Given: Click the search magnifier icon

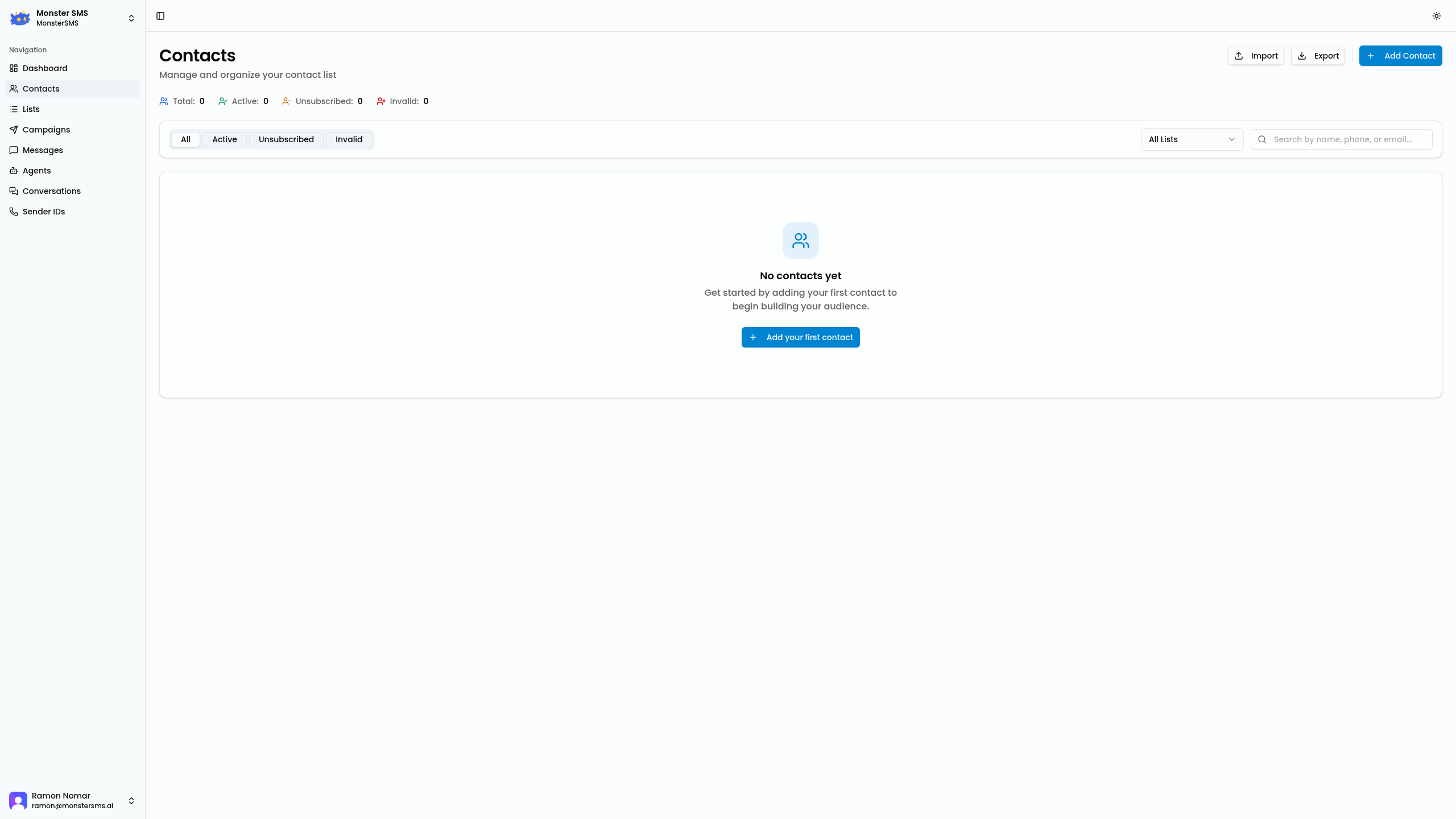Looking at the screenshot, I should tap(1262, 139).
